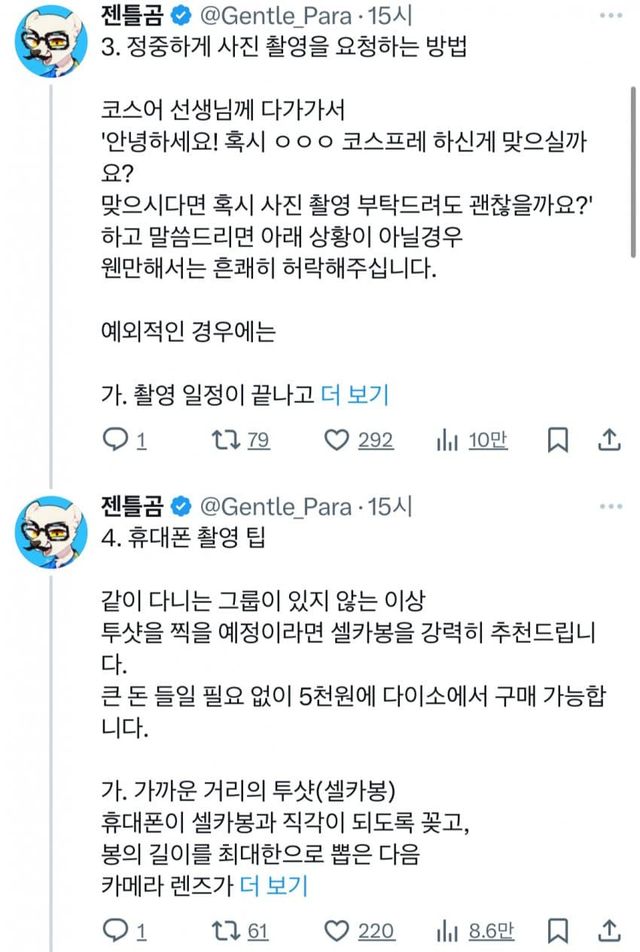Viewport: 640px width, 952px height.
Task: Reply to the first tweet about 사진 촬영
Action: coord(116,440)
